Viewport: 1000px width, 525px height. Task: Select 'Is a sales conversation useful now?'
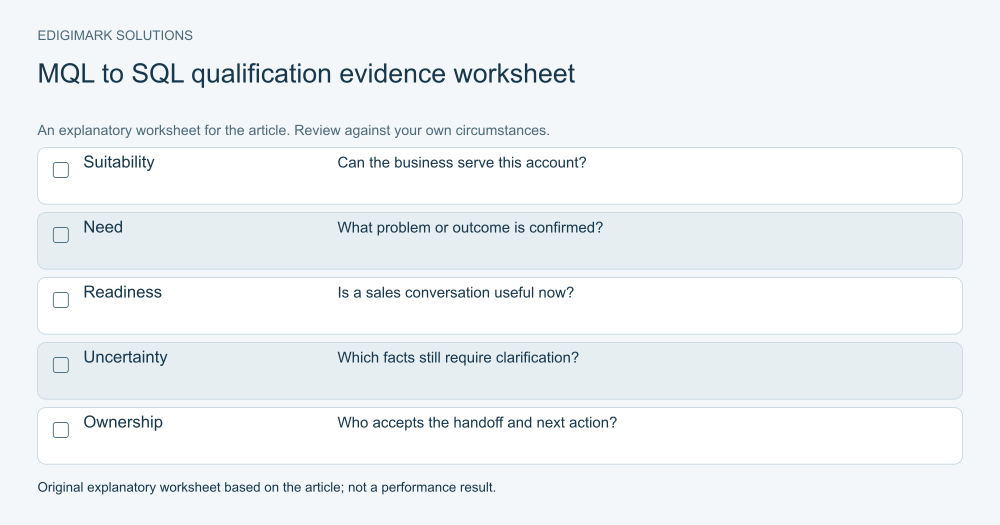click(455, 293)
